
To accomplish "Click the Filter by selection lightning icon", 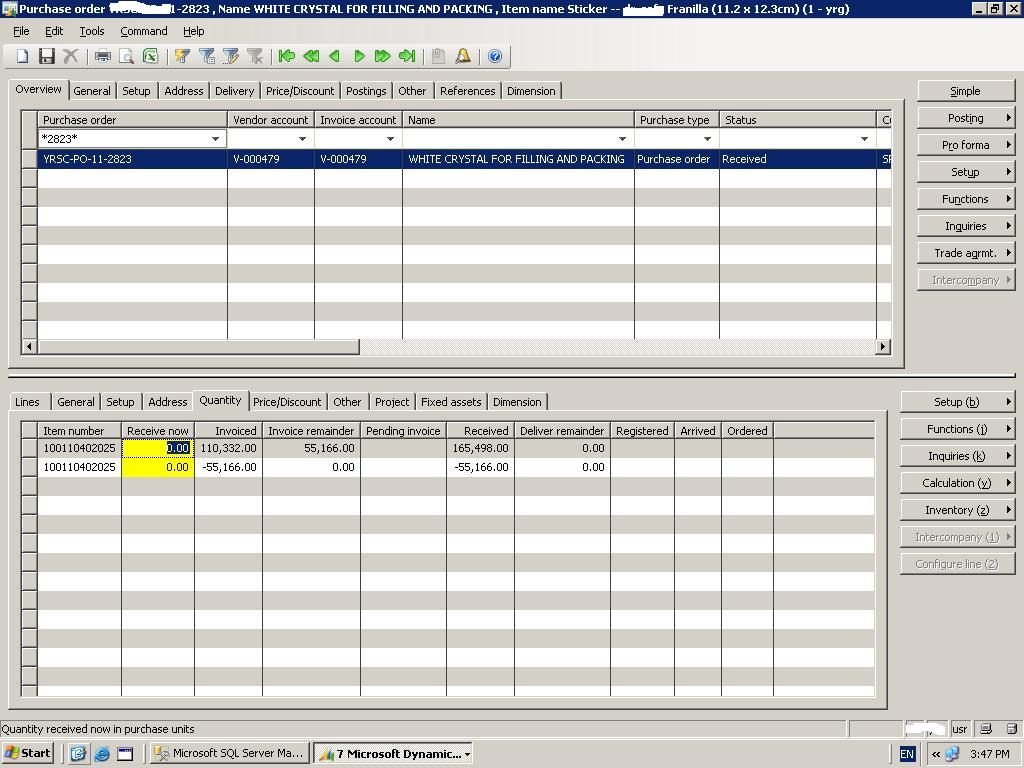I will click(x=182, y=56).
